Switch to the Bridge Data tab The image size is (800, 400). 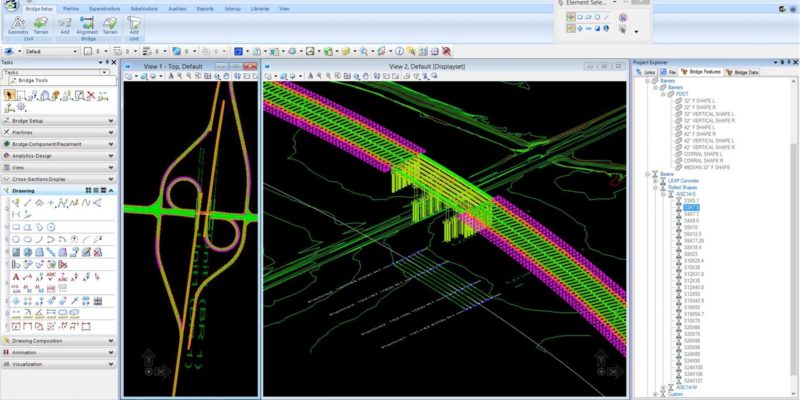tap(742, 72)
